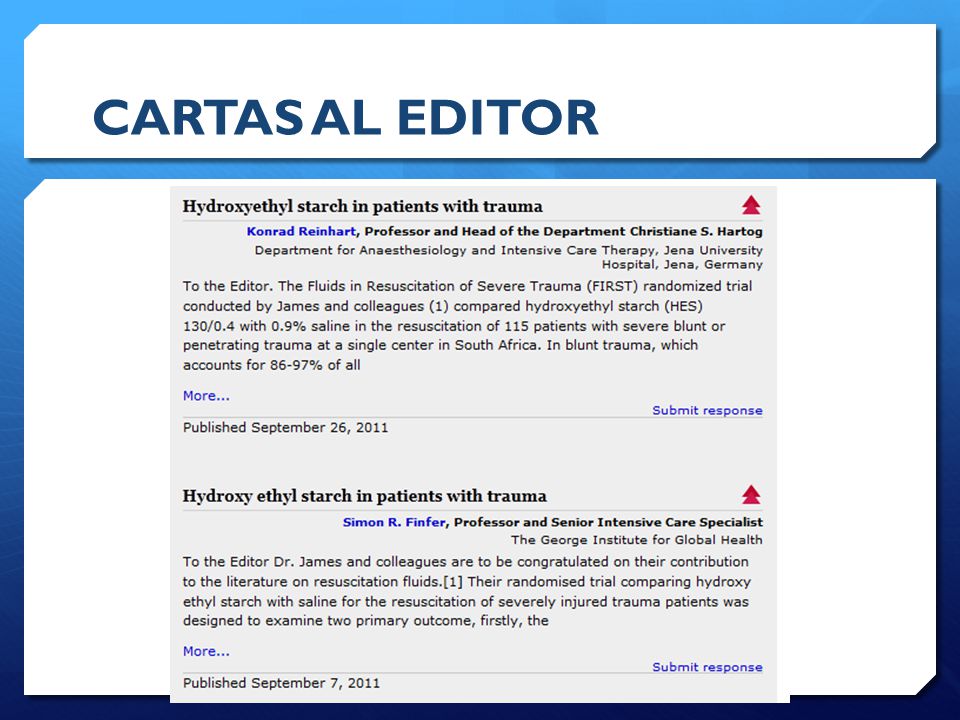Select the heading 'Hydroxyethyl starch in patients with trauma'
The height and width of the screenshot is (720, 960).
(362, 206)
